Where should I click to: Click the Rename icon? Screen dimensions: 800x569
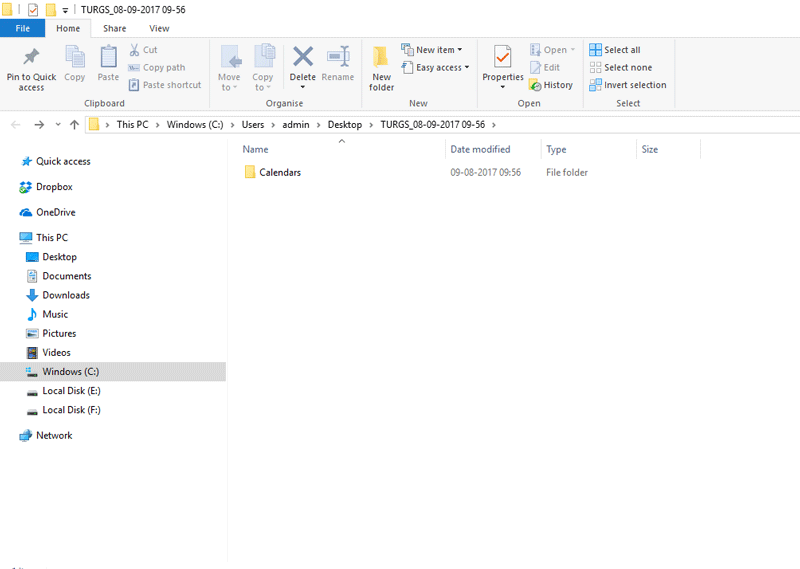pos(338,56)
